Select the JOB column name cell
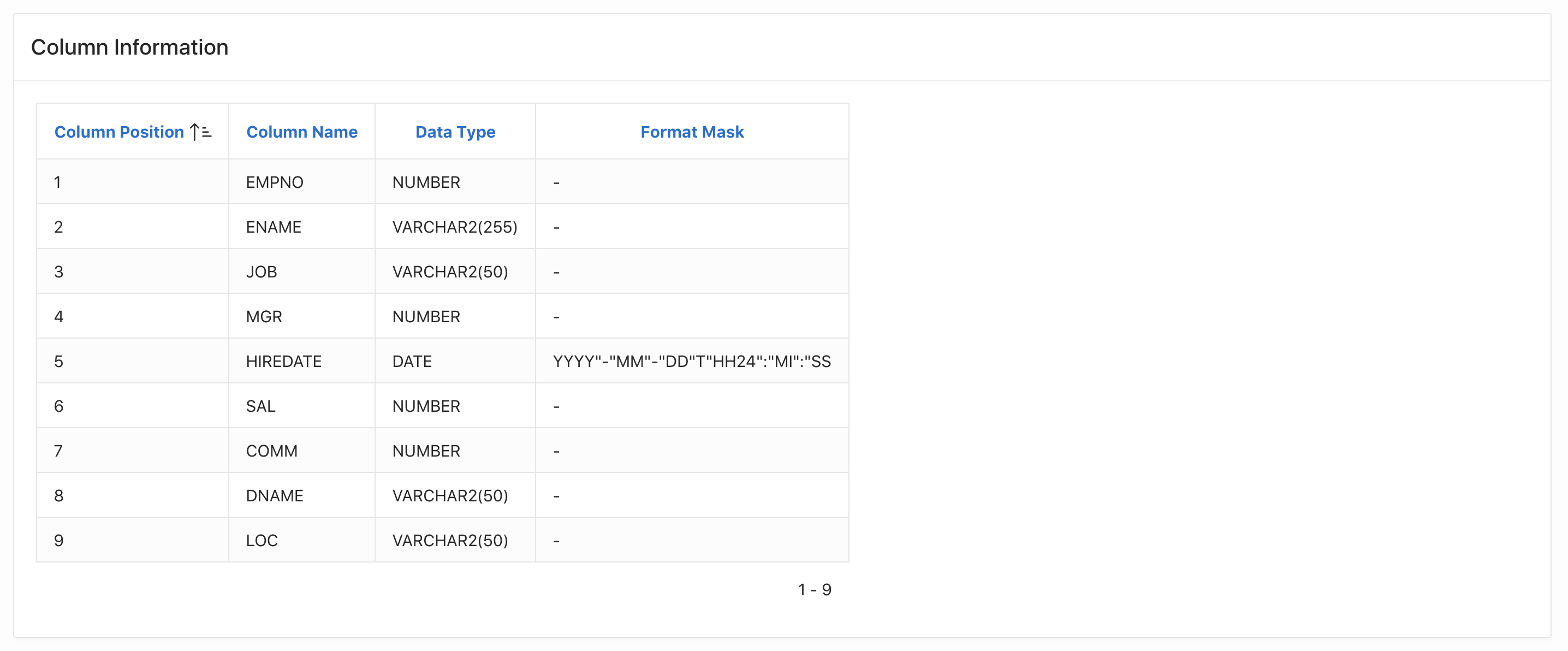Viewport: 1568px width, 651px height. tap(262, 271)
